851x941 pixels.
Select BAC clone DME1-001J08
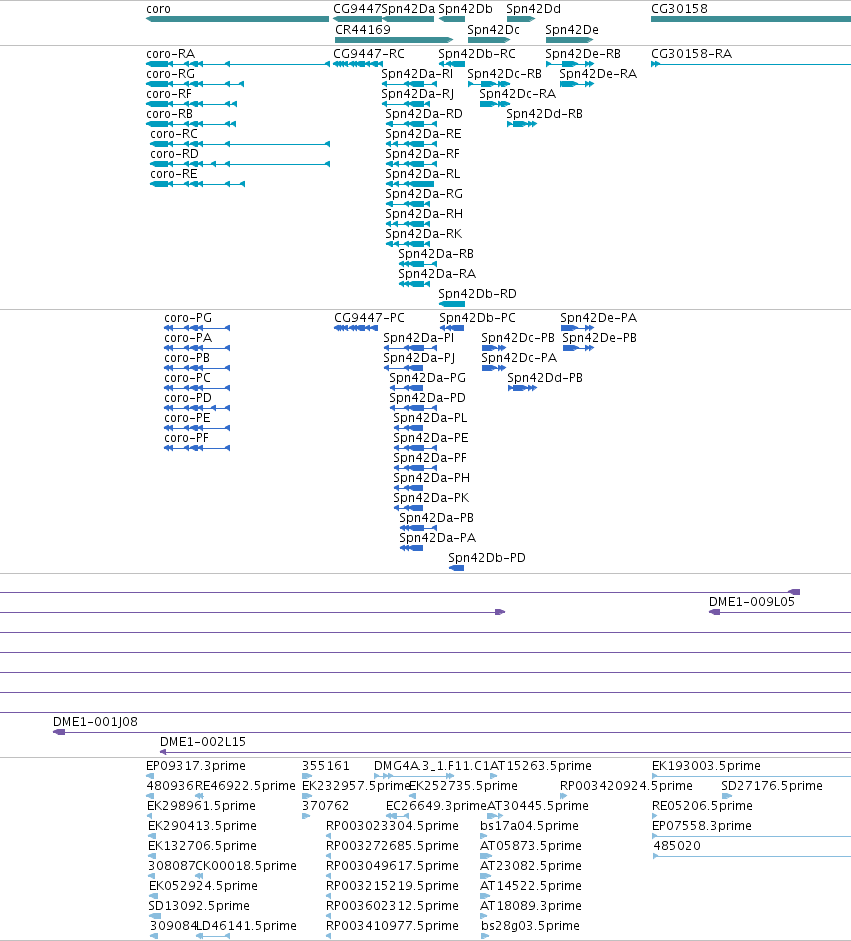[452, 732]
